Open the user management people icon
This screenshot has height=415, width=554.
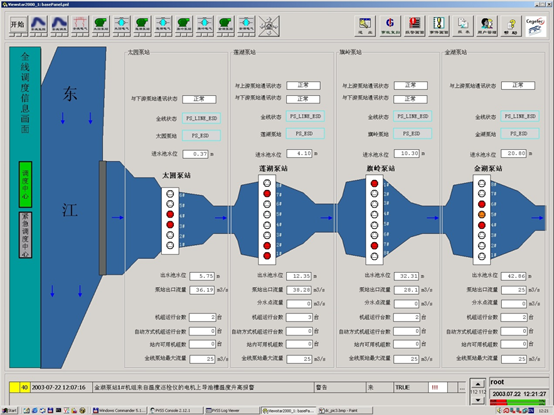click(x=487, y=25)
